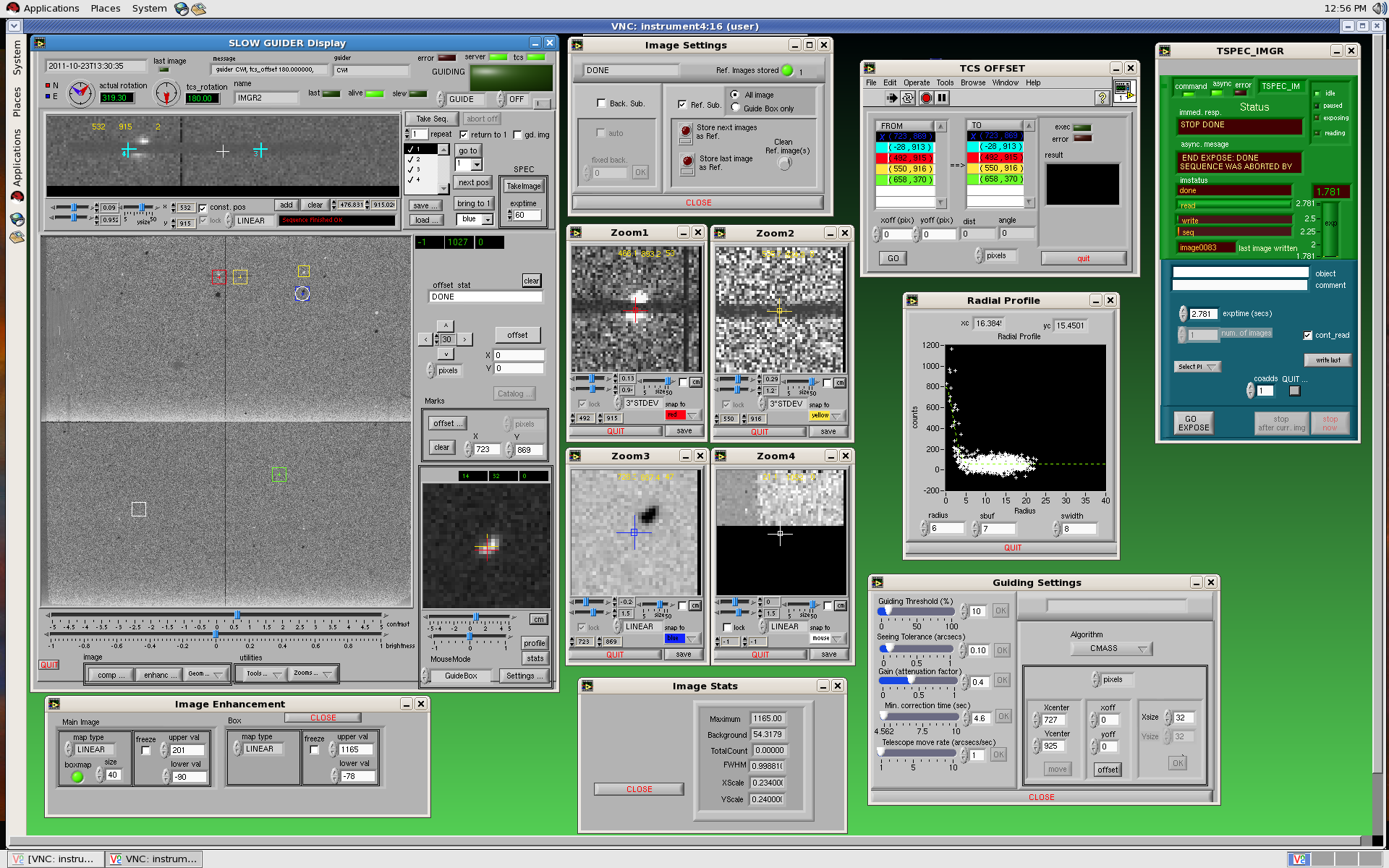Select 'All image' radio button

tap(735, 95)
